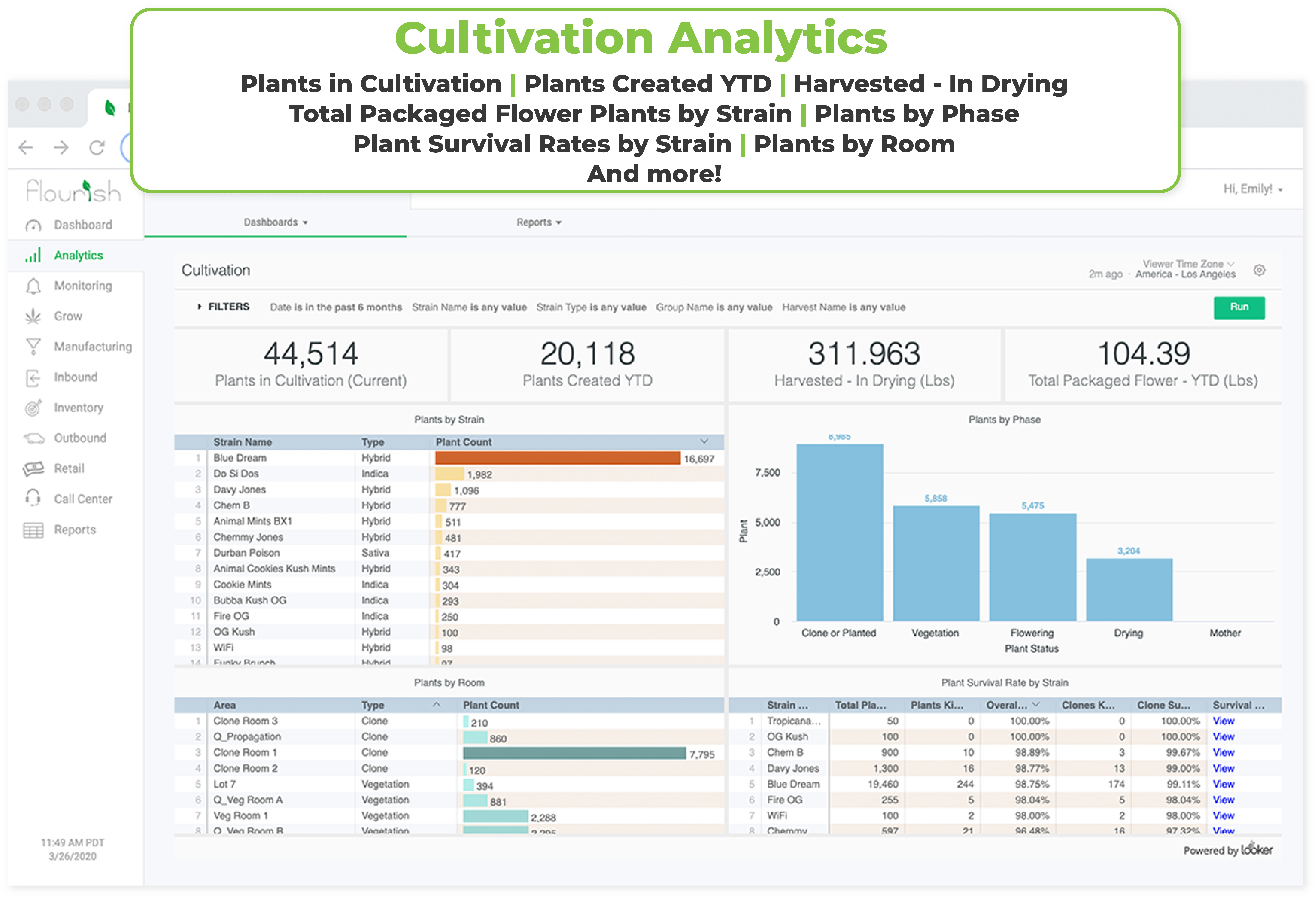
Task: Click the Q_Propagation room row
Action: pyautogui.click(x=449, y=737)
